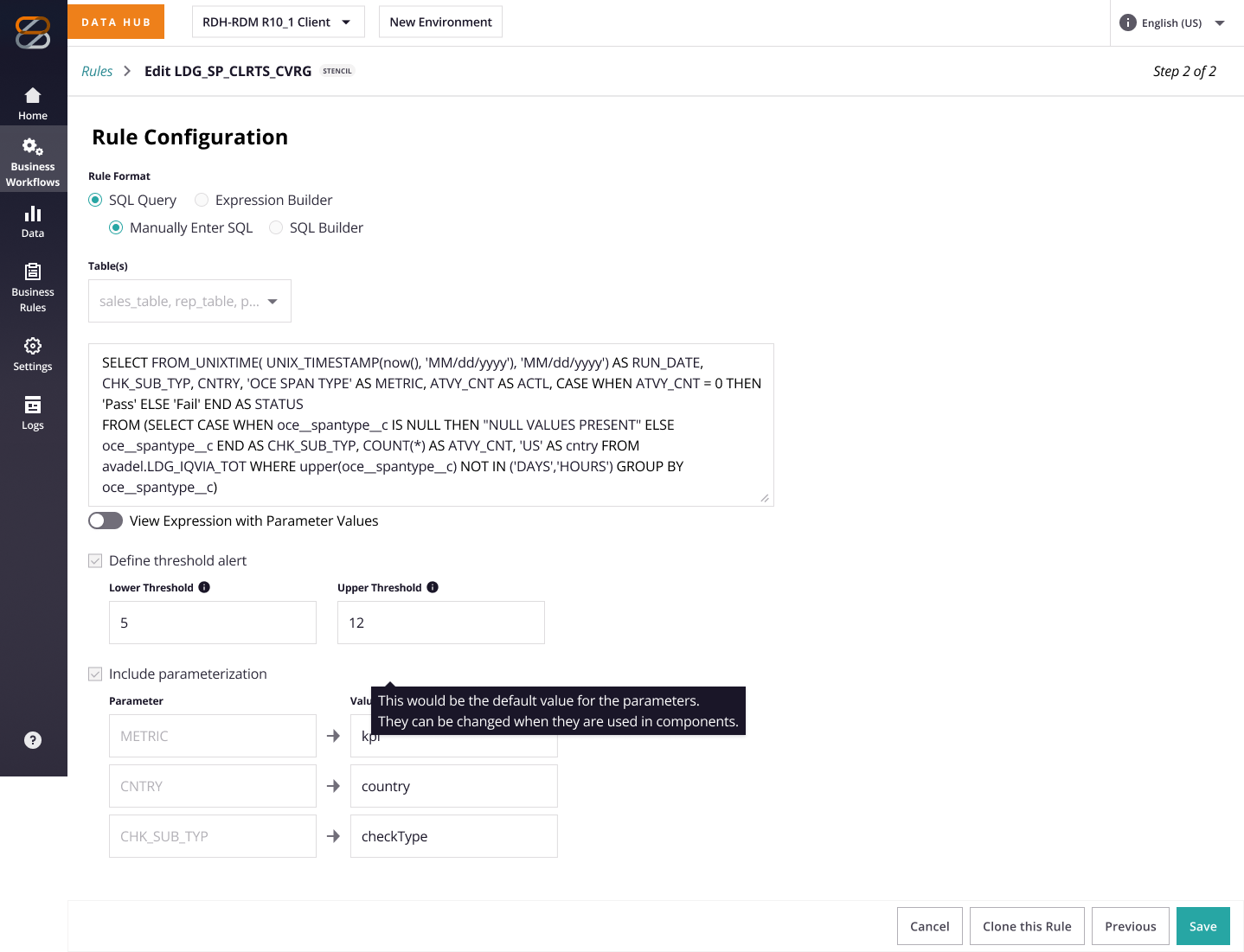Open Business Rules clipboard icon
The height and width of the screenshot is (952, 1244).
33,272
